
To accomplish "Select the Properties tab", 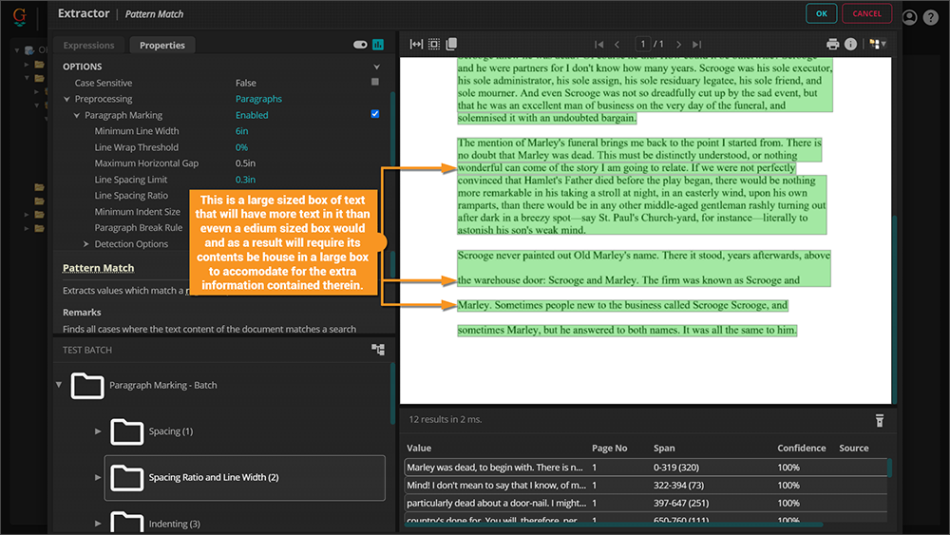I will click(x=162, y=45).
